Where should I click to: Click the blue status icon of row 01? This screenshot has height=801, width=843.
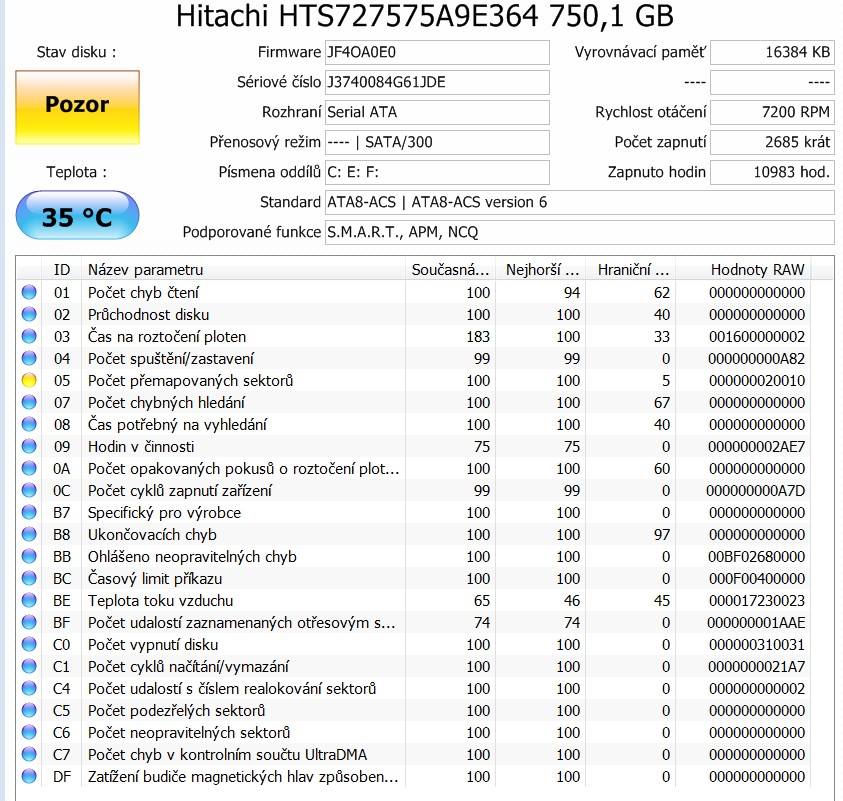[29, 292]
